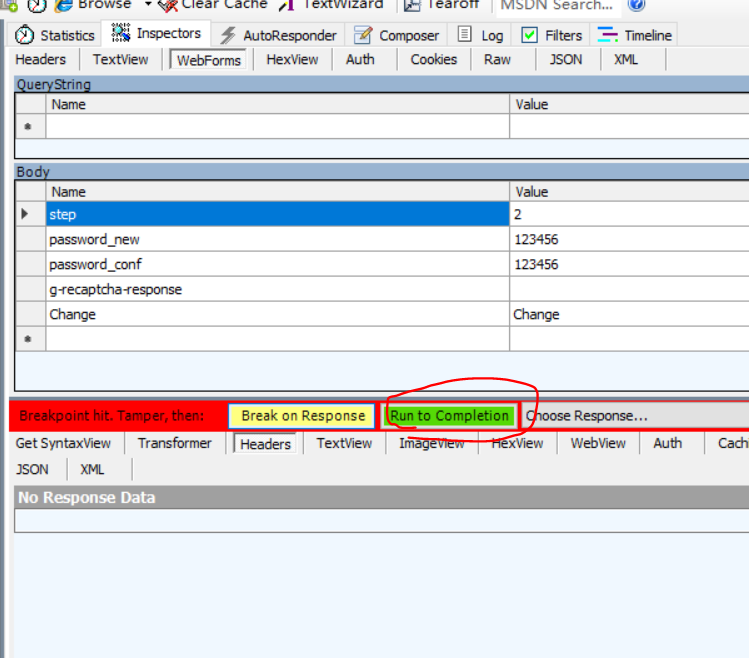
Task: Click the password_new value 123456
Action: coord(630,239)
